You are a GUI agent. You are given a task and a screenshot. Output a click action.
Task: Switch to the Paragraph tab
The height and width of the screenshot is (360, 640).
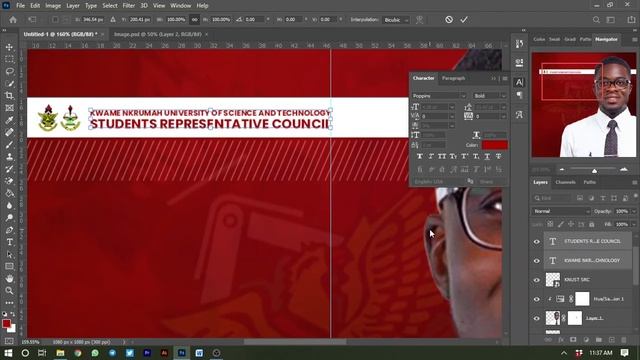tap(453, 78)
